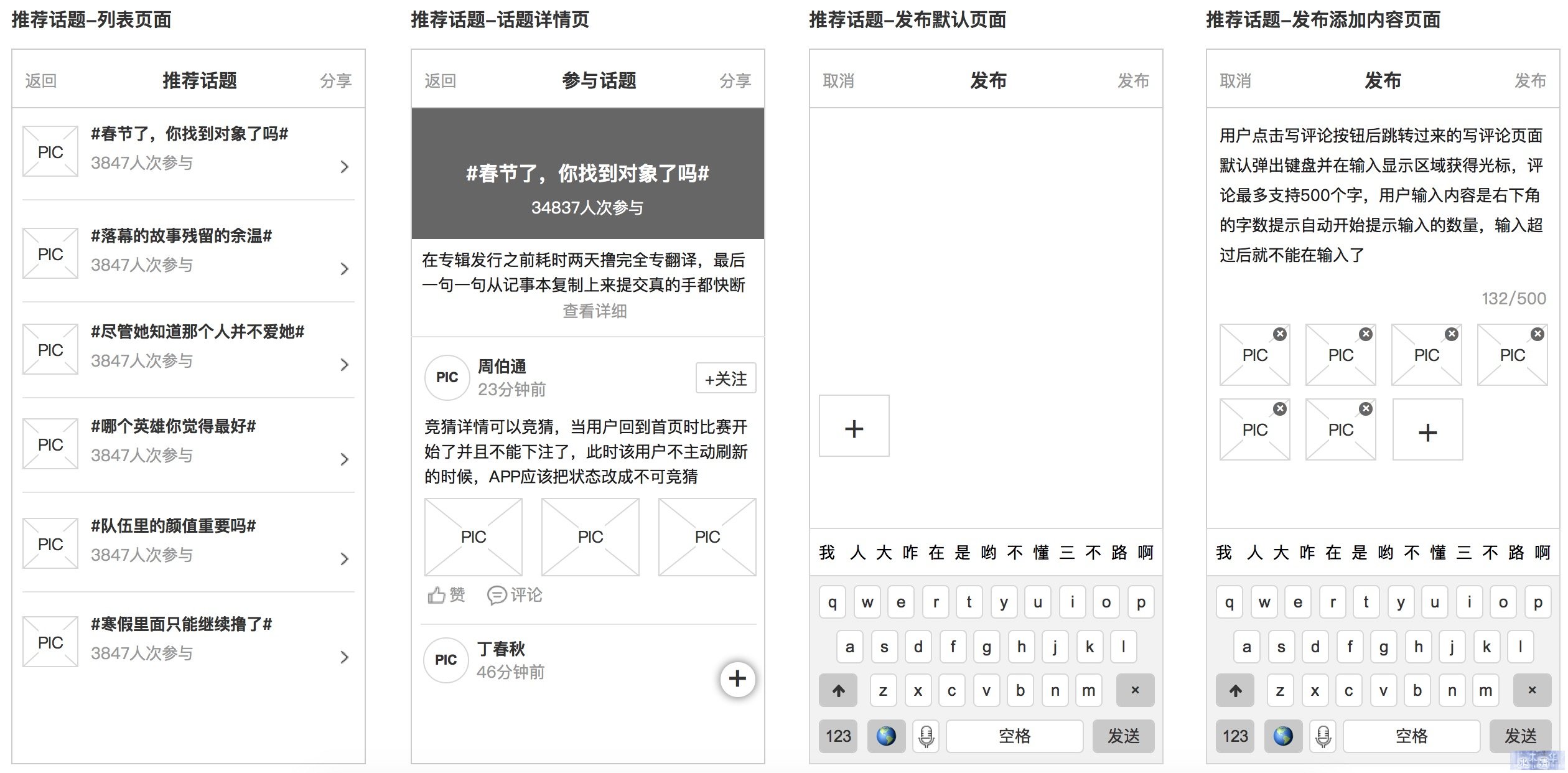Tap the top-right 发布 on the add-content page

click(x=1530, y=81)
